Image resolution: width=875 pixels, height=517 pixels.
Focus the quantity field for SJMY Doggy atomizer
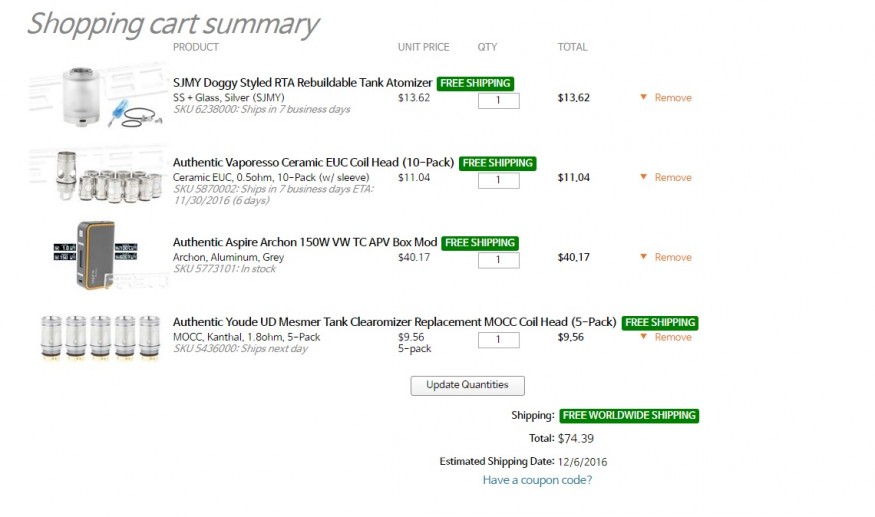[x=498, y=100]
